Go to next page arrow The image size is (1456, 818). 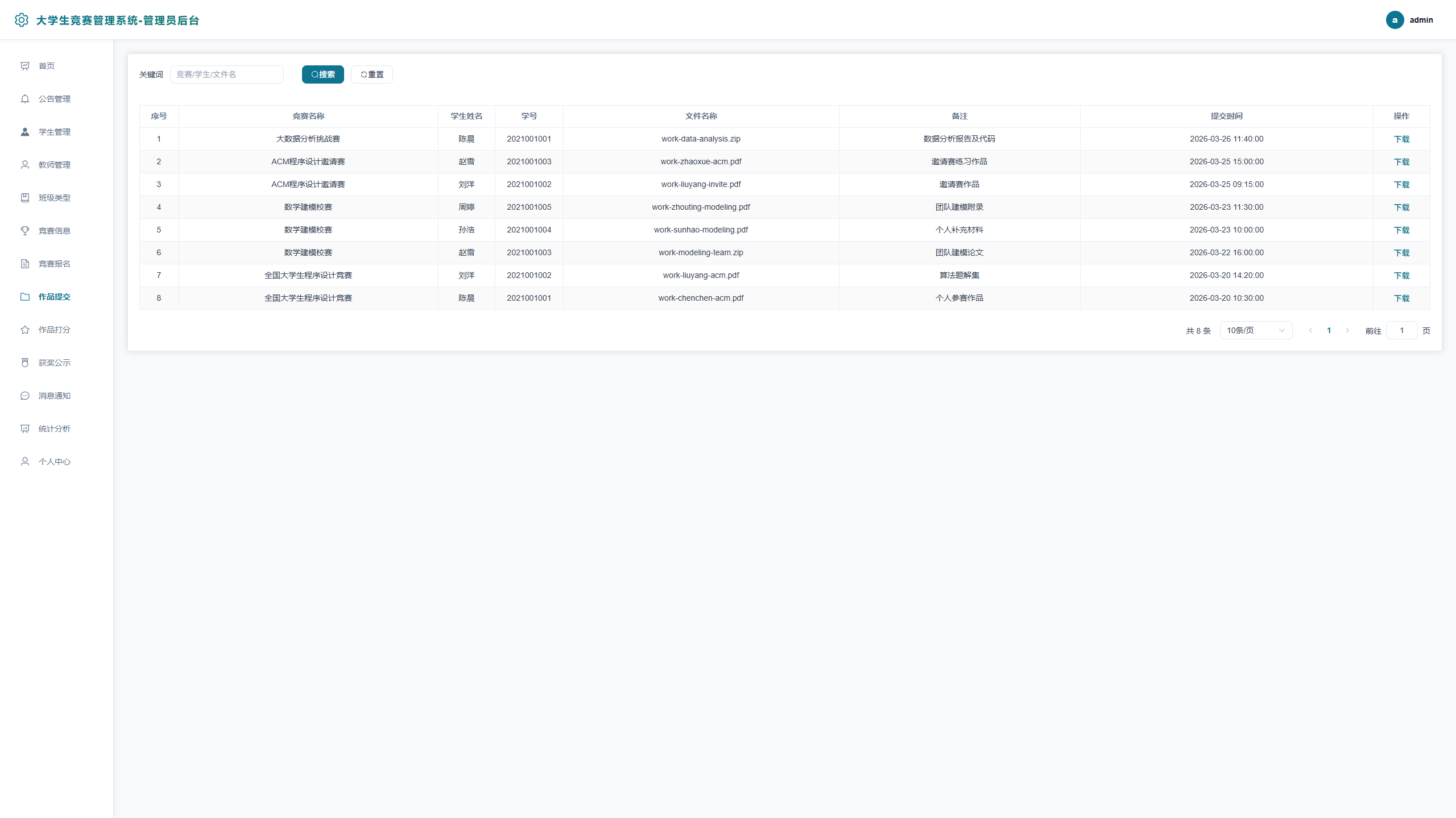1347,330
